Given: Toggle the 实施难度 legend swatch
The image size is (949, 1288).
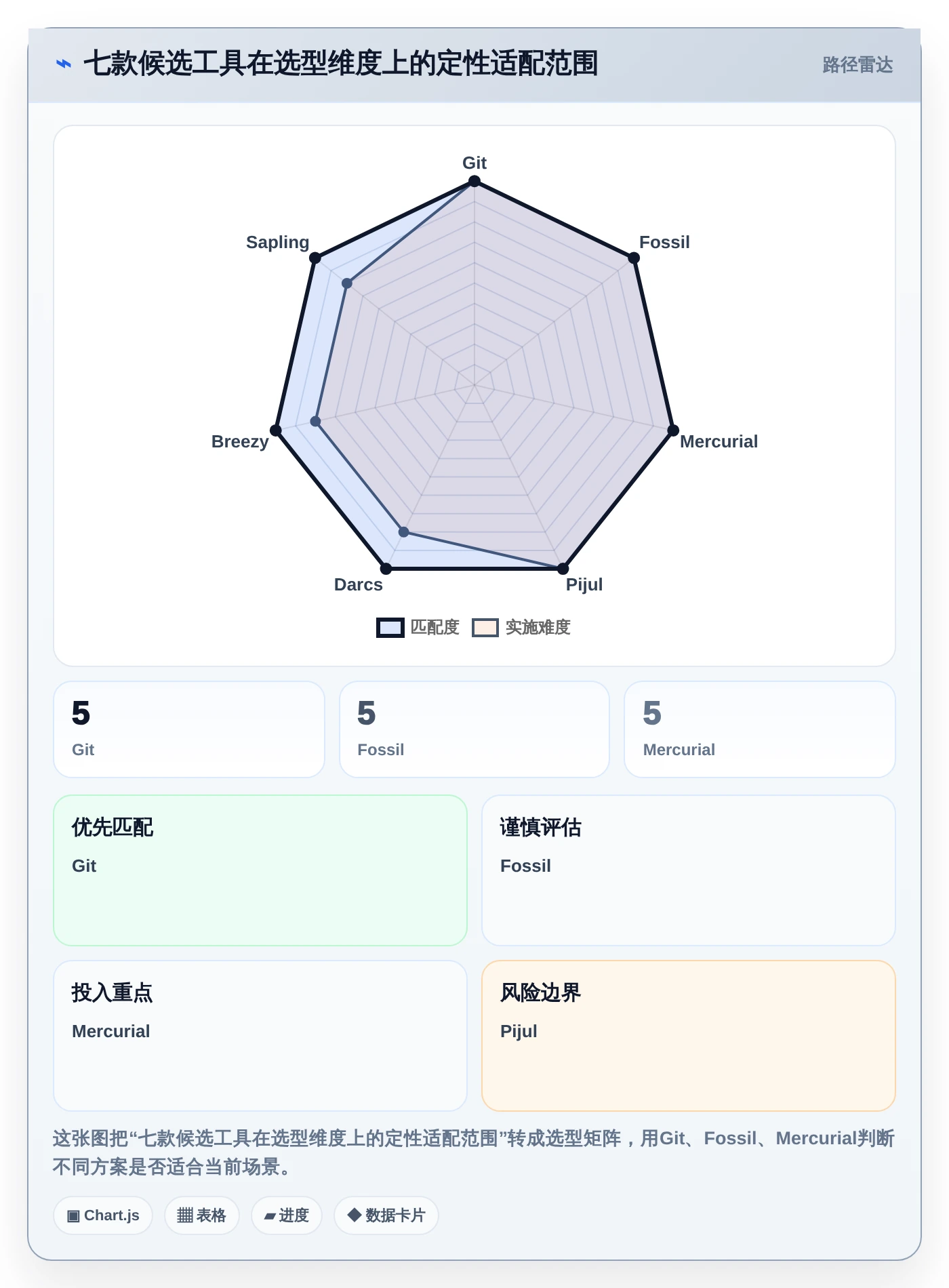Looking at the screenshot, I should pos(485,628).
